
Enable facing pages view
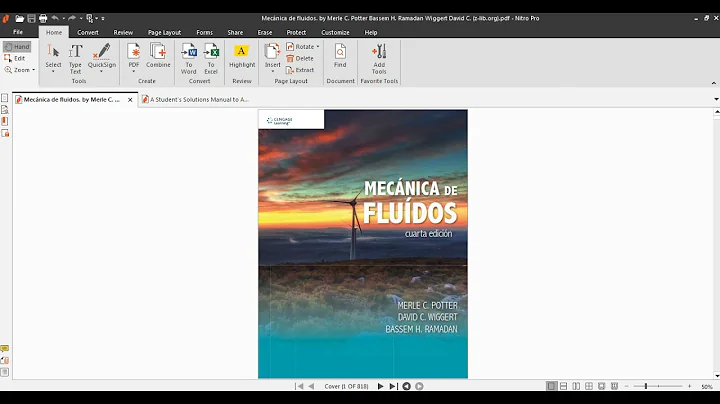(x=576, y=387)
